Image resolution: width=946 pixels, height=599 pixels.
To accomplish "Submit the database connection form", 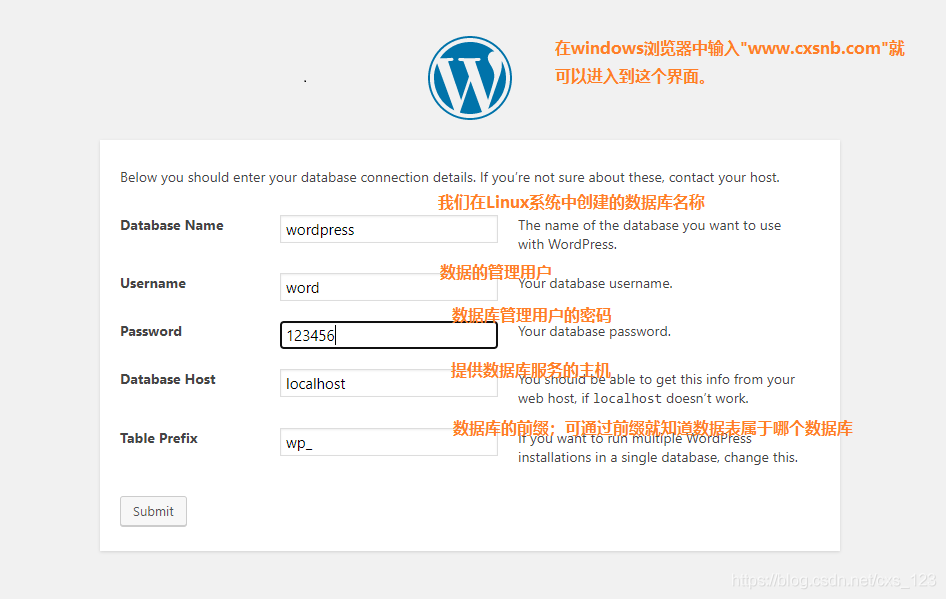I will (153, 512).
